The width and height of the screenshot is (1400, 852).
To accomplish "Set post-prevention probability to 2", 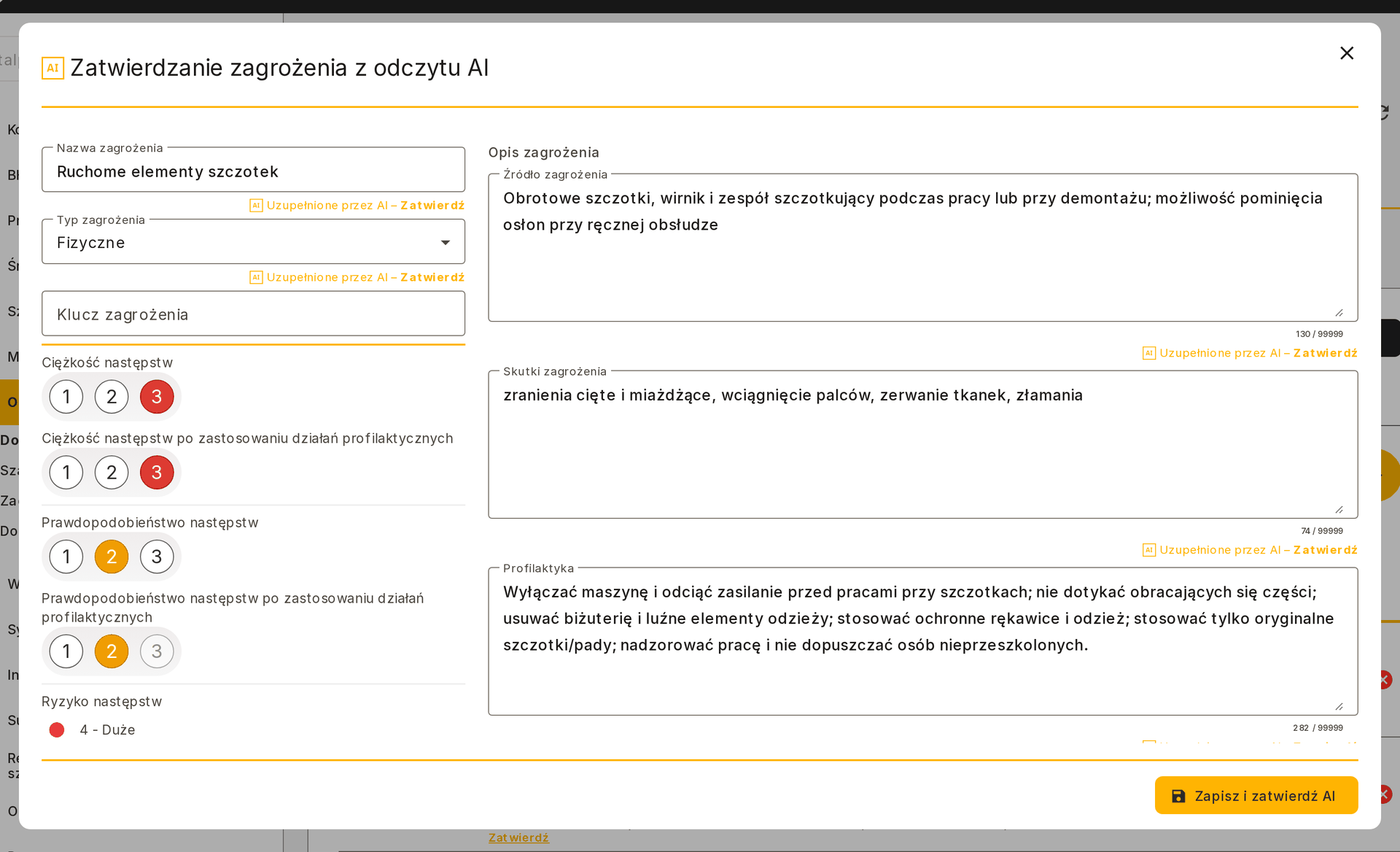I will coord(112,651).
